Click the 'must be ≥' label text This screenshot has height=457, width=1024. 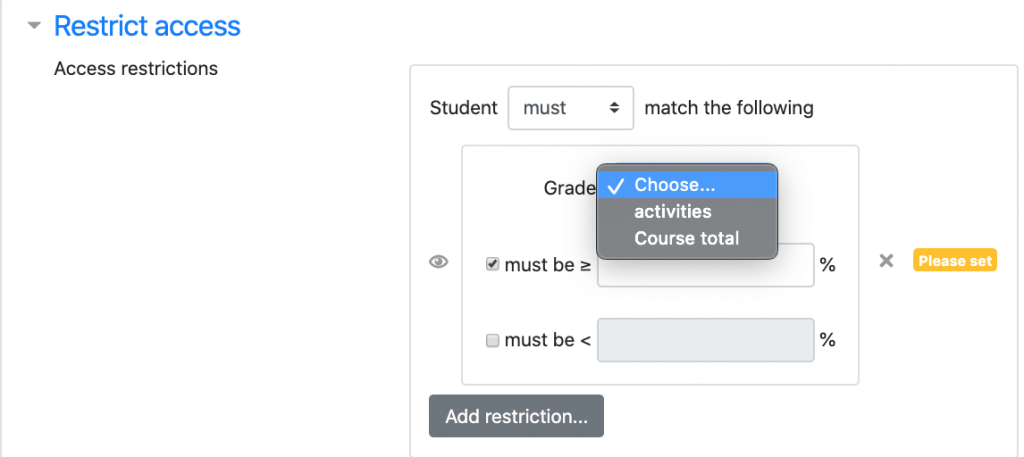pyautogui.click(x=547, y=265)
